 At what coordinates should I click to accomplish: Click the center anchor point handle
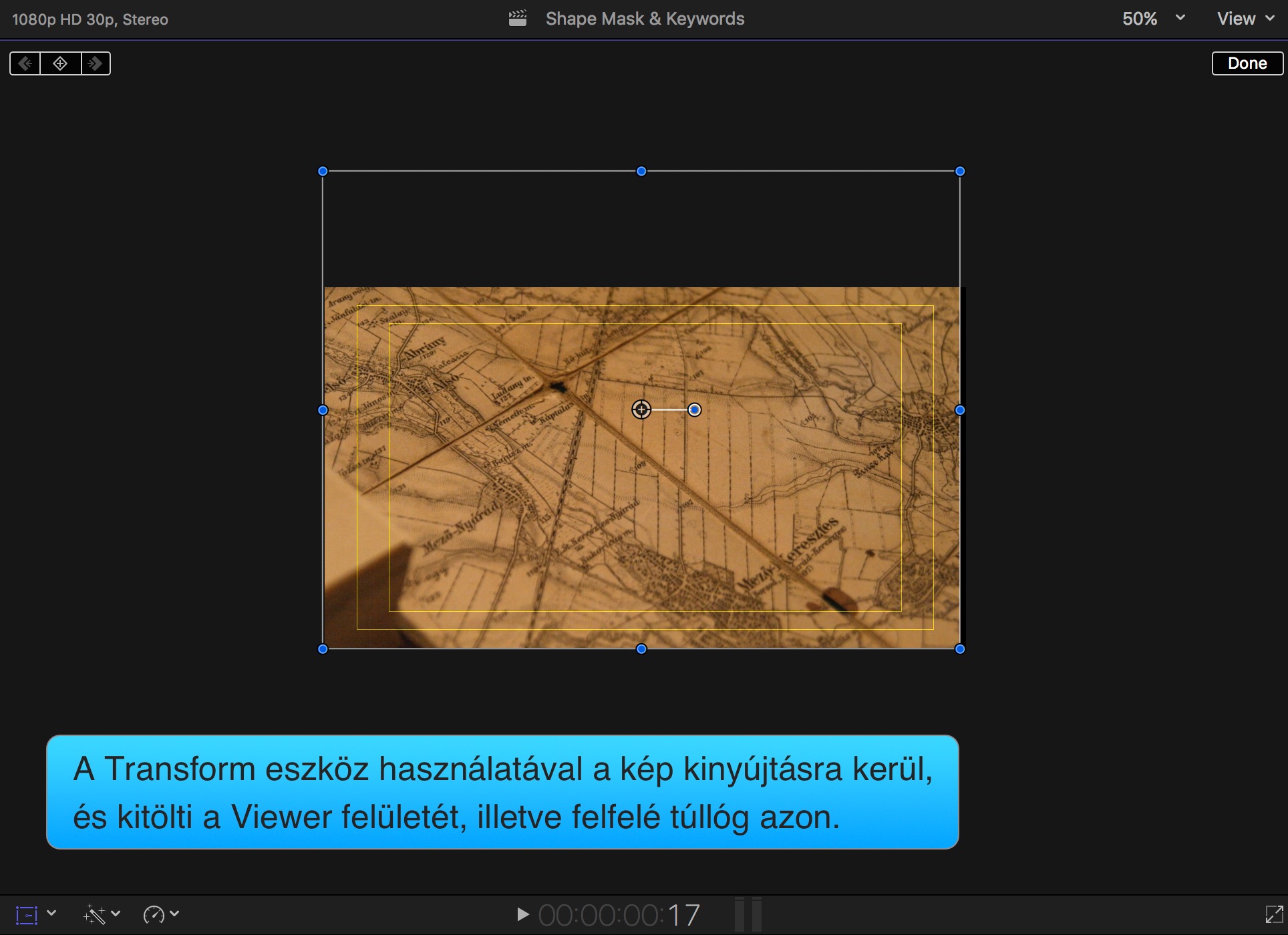click(x=641, y=409)
